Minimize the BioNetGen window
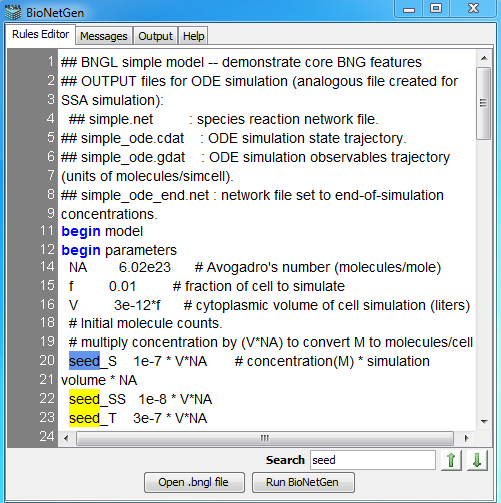Image resolution: width=501 pixels, height=503 pixels. tap(409, 8)
